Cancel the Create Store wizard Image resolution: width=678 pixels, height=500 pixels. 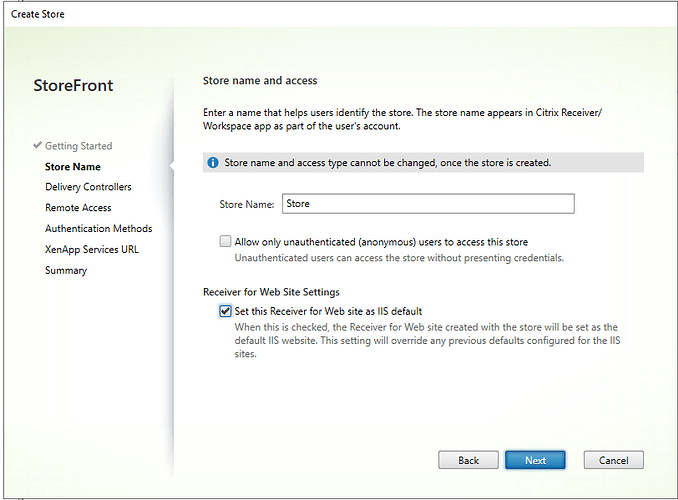613,460
